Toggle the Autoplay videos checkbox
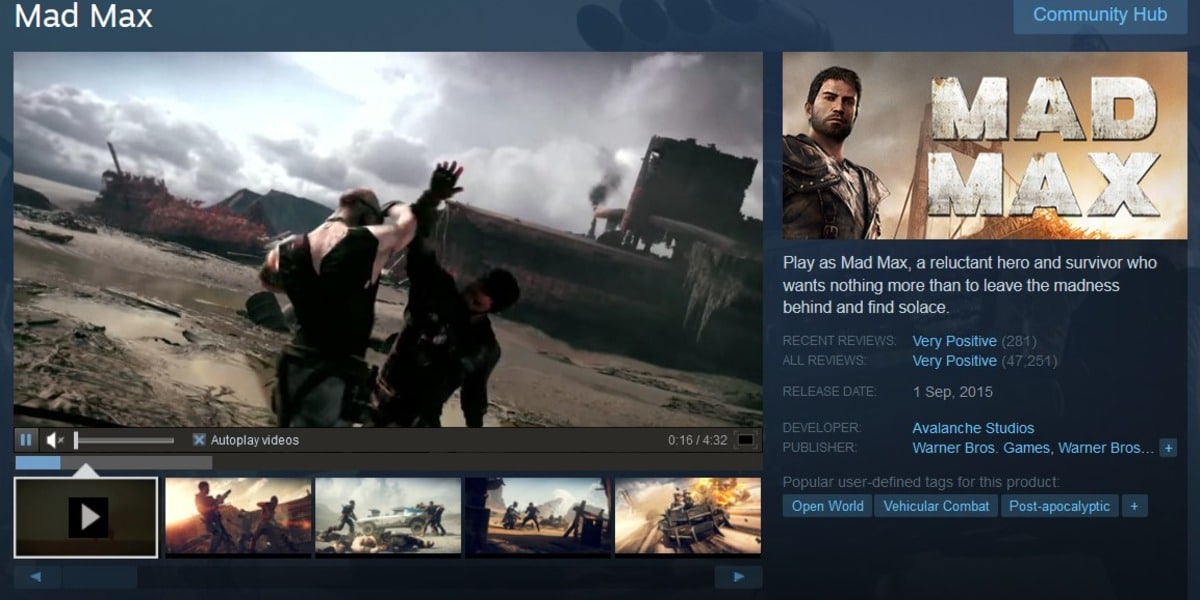The width and height of the screenshot is (1200, 600). click(199, 440)
